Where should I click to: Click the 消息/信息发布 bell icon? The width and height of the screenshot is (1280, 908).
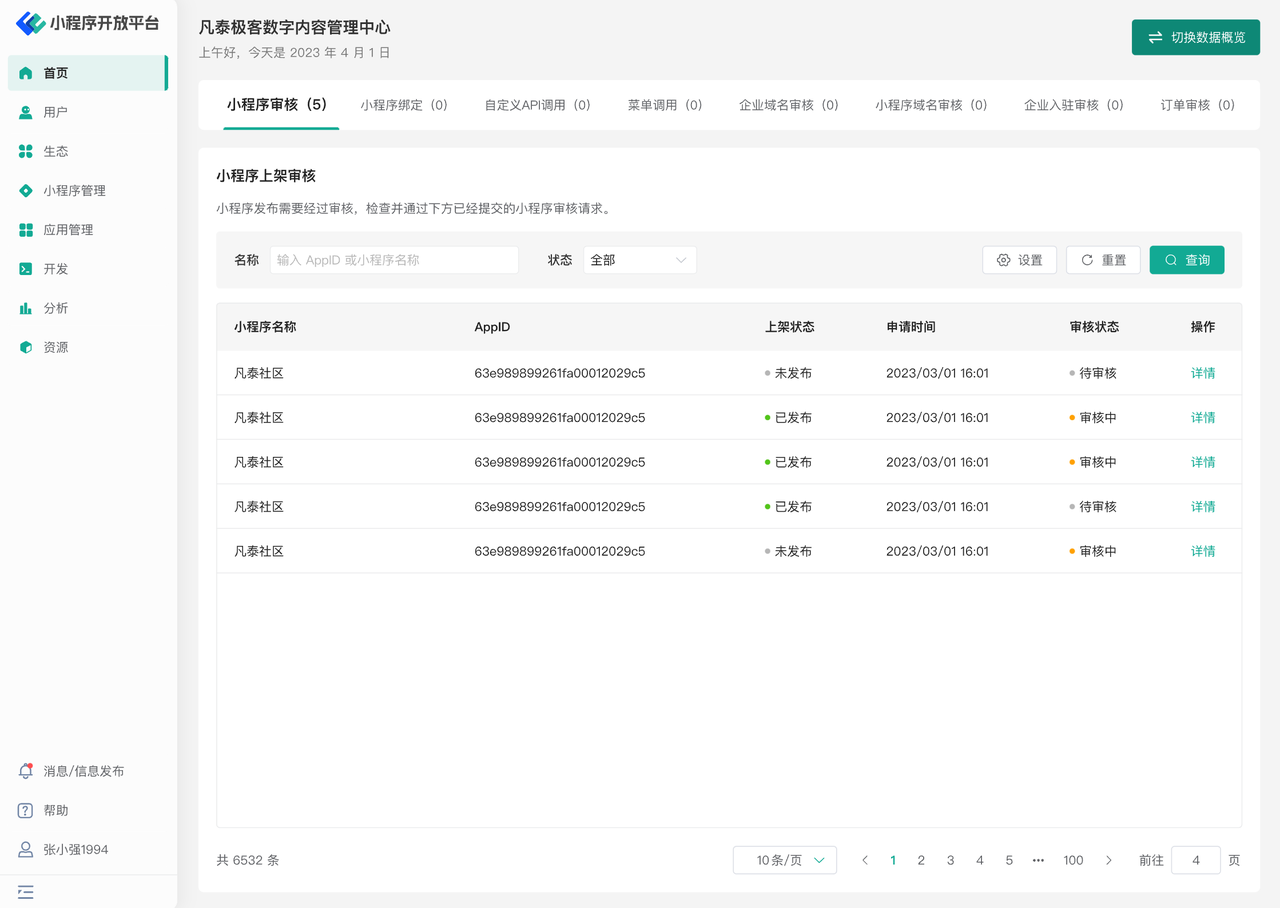coord(26,771)
